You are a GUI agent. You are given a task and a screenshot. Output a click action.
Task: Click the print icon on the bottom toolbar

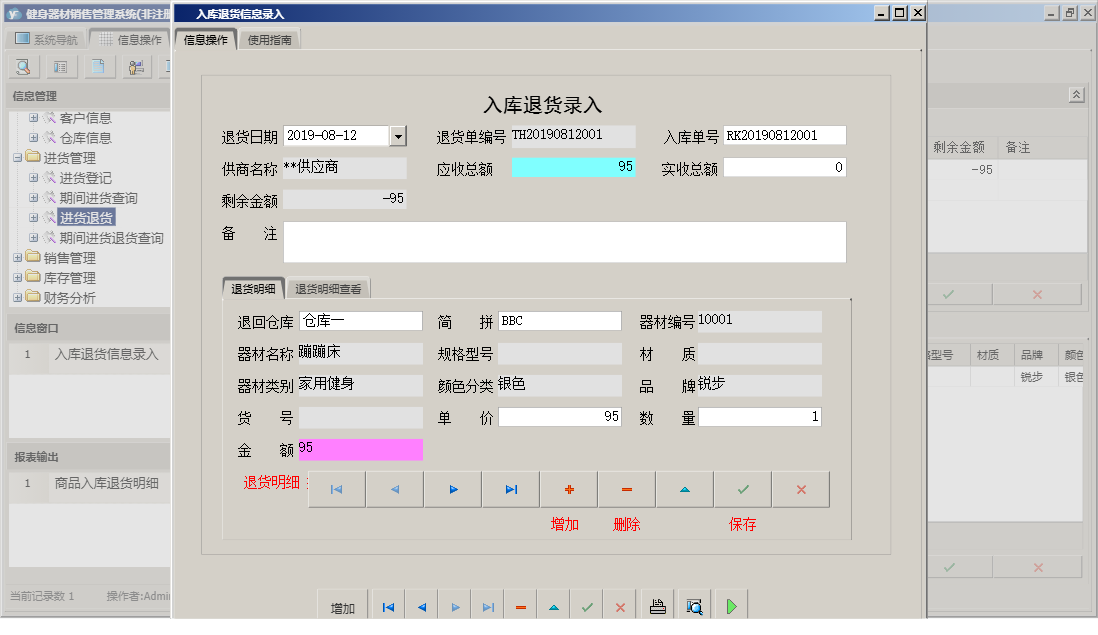point(657,604)
